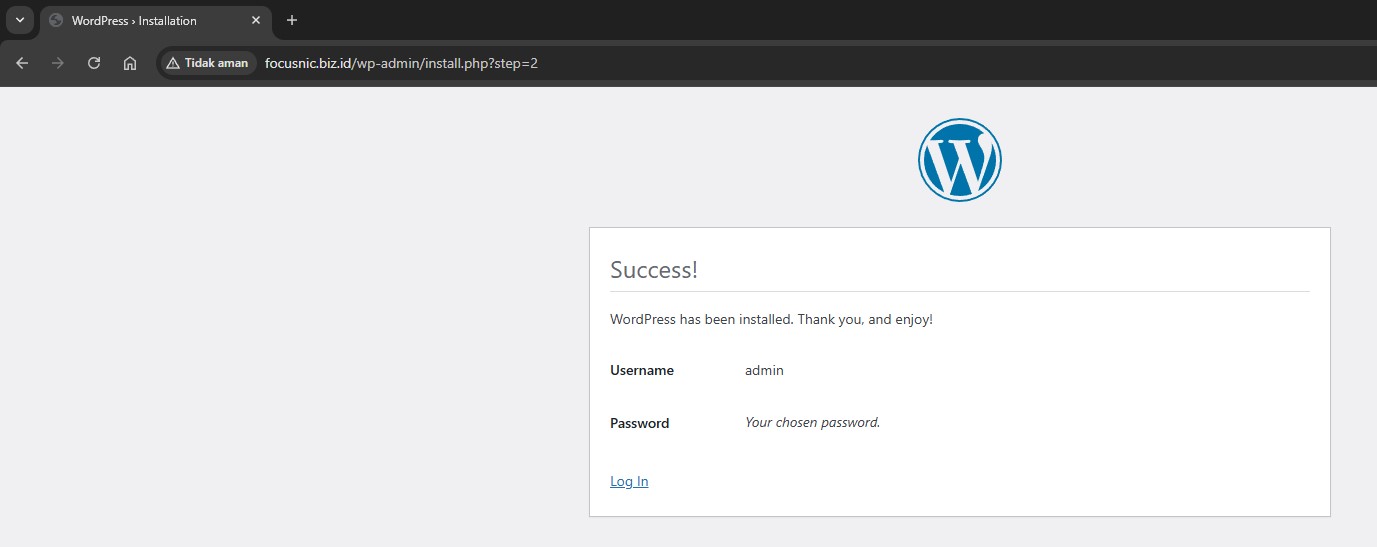This screenshot has width=1377, height=547.
Task: Click the "Your chosen password." text
Action: point(812,423)
